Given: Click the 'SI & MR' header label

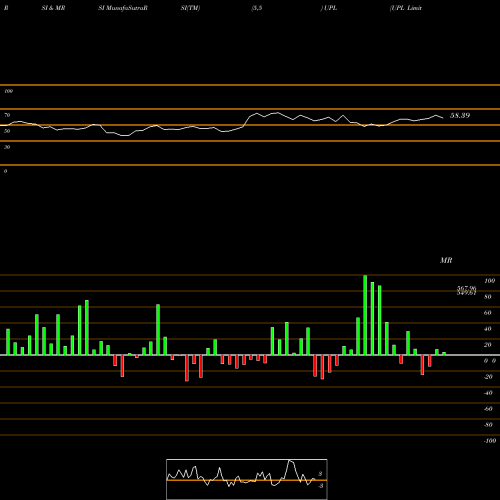Looking at the screenshot, I should pyautogui.click(x=53, y=8).
